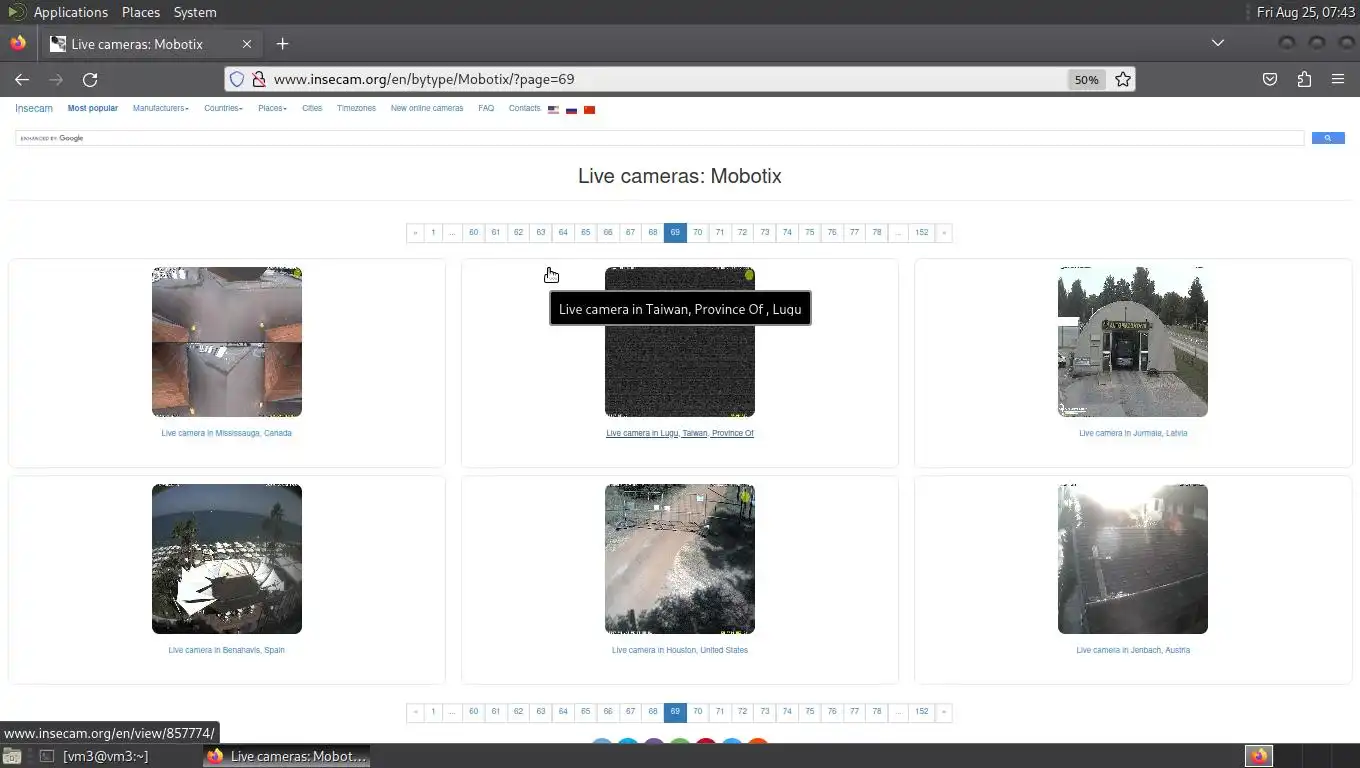This screenshot has width=1360, height=768.
Task: Click the next » arrow in bottom pagination
Action: [x=943, y=712]
